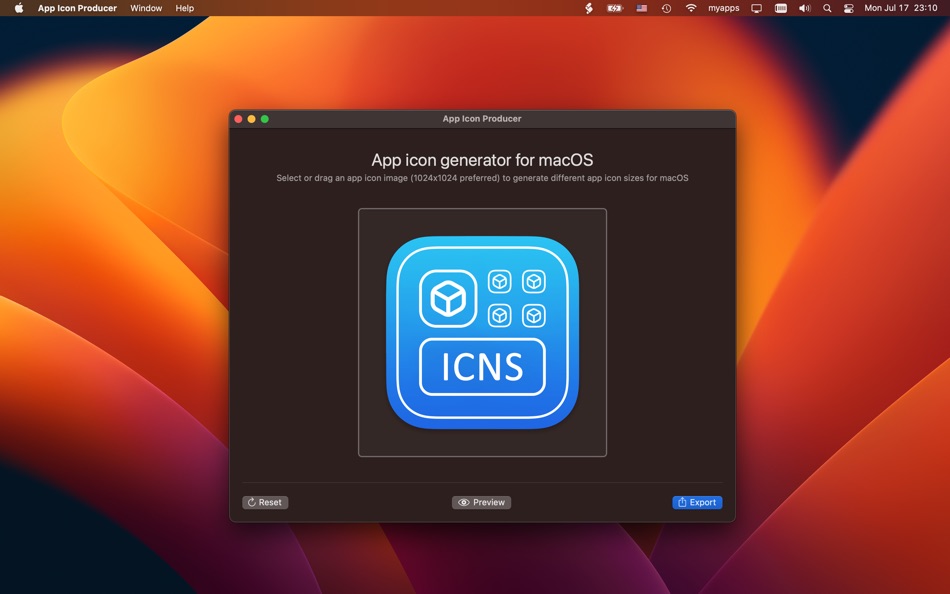Screen dimensions: 950x594
Task: Open the Window menu
Action: tap(146, 8)
